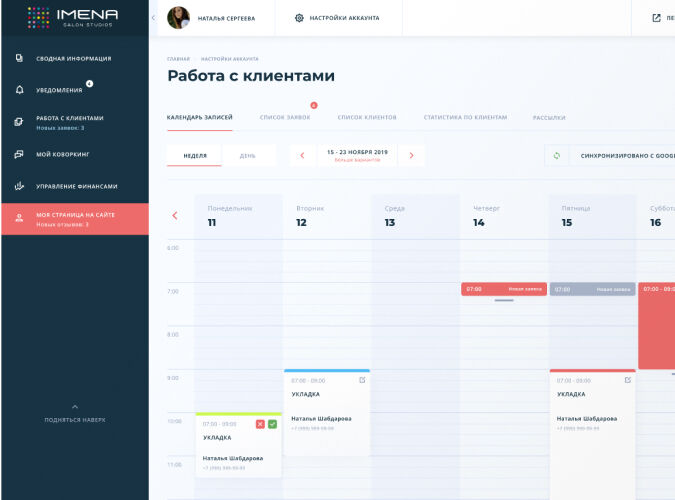Select Saturday 16 column header
The height and width of the screenshot is (500, 675).
pyautogui.click(x=656, y=217)
